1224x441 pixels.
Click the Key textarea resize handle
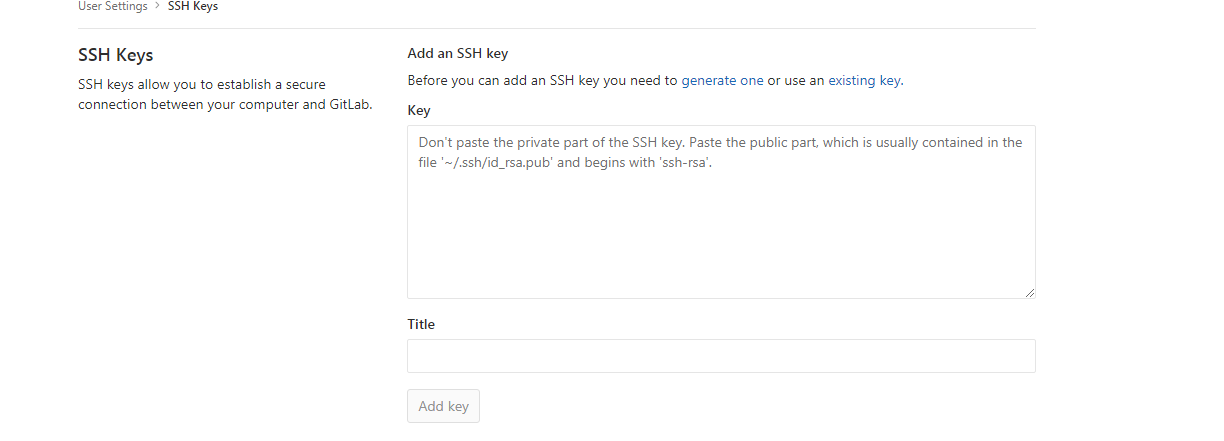click(x=1029, y=292)
